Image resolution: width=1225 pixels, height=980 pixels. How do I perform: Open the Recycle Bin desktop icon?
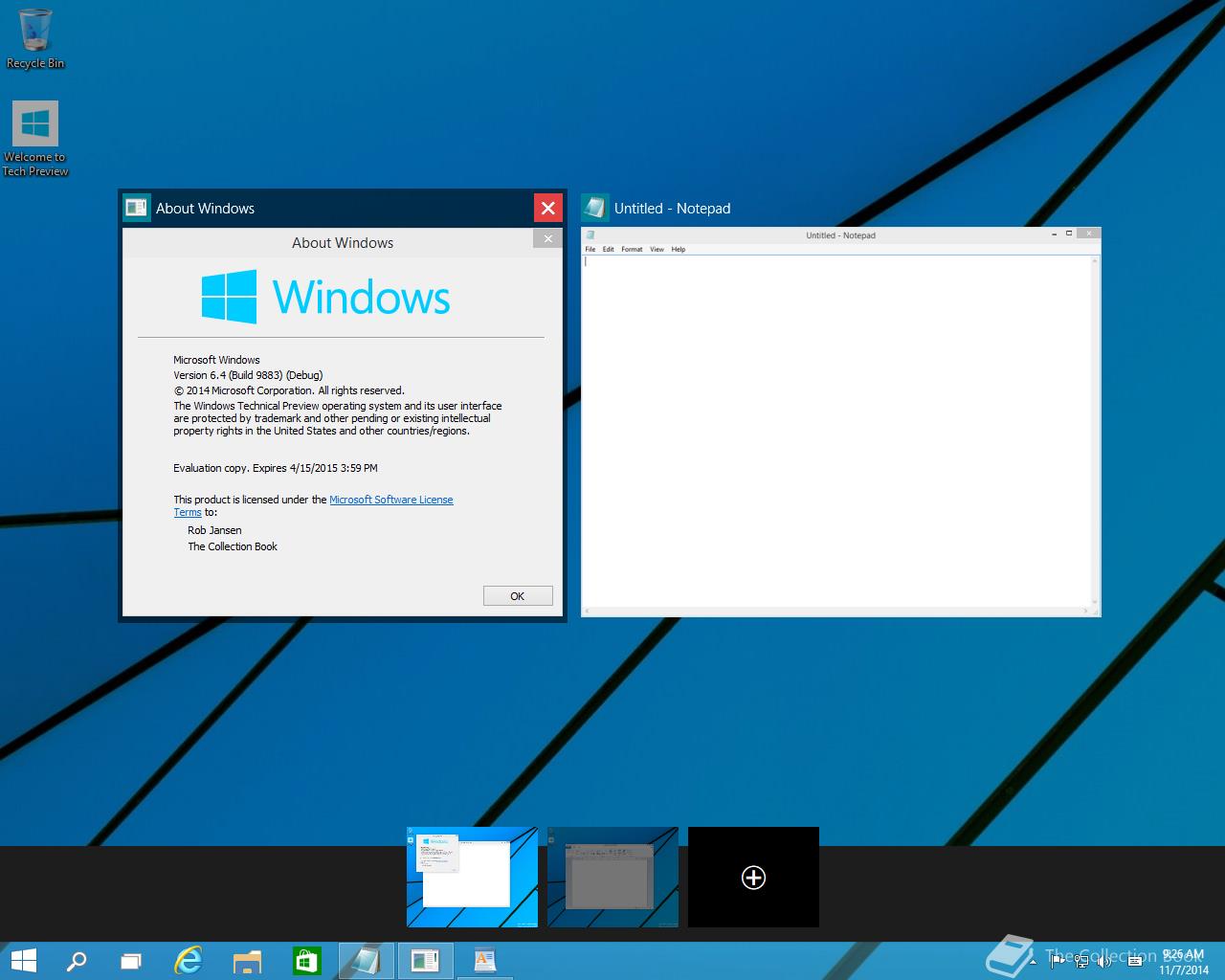coord(35,38)
